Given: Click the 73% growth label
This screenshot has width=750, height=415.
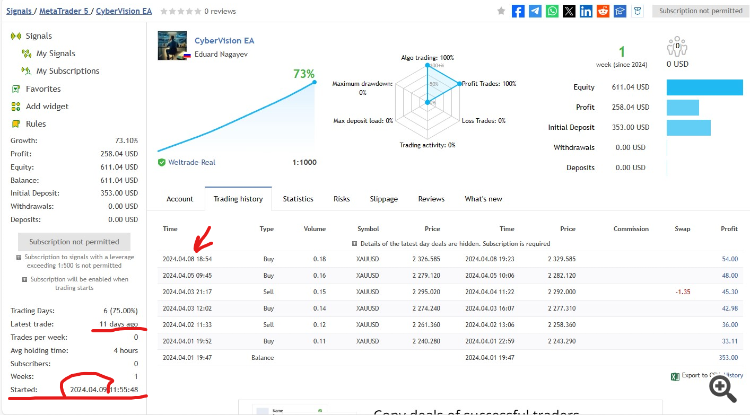Looking at the screenshot, I should click(x=304, y=74).
